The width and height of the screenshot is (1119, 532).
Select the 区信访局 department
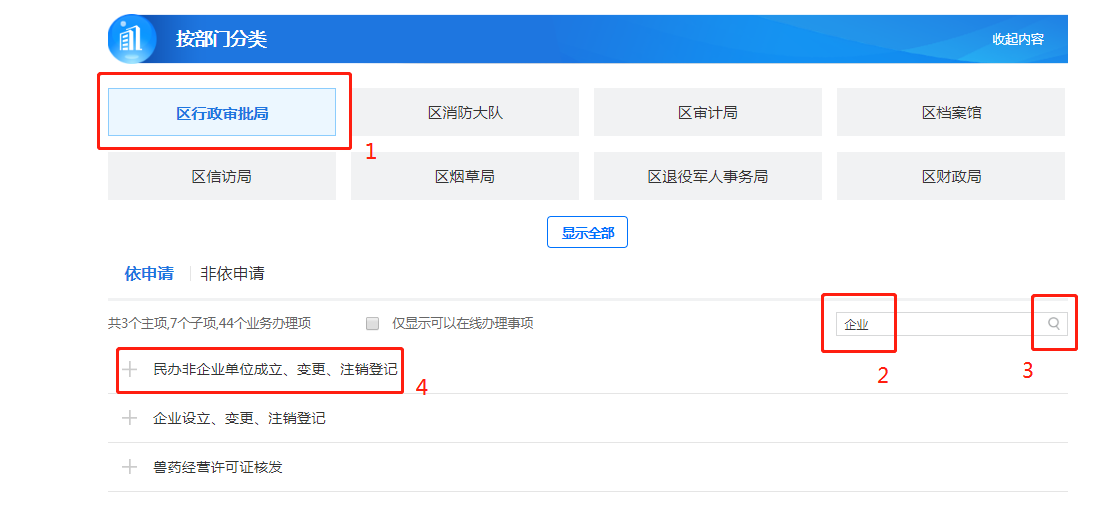(222, 177)
